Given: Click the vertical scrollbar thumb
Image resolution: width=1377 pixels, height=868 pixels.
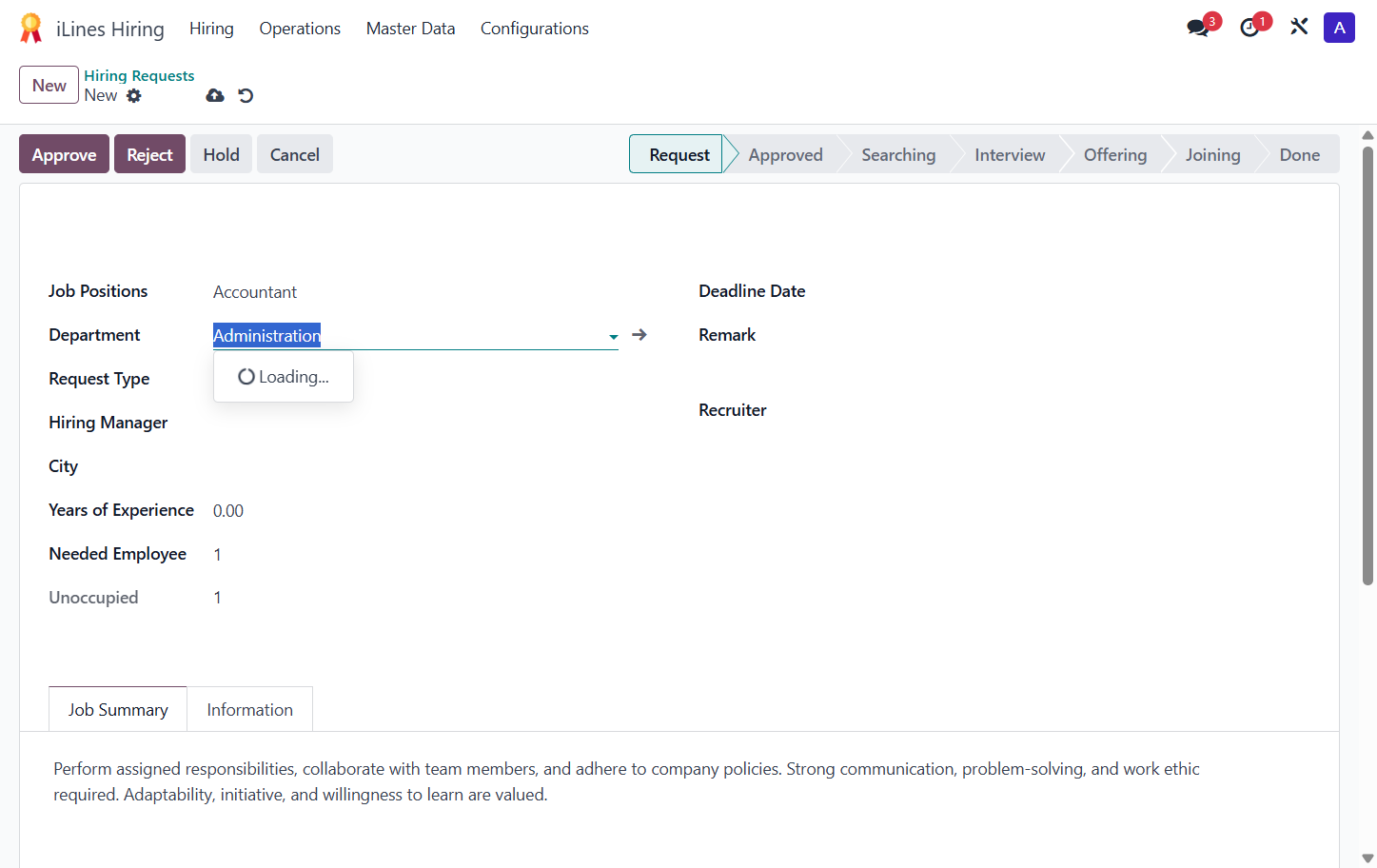Looking at the screenshot, I should (1367, 366).
